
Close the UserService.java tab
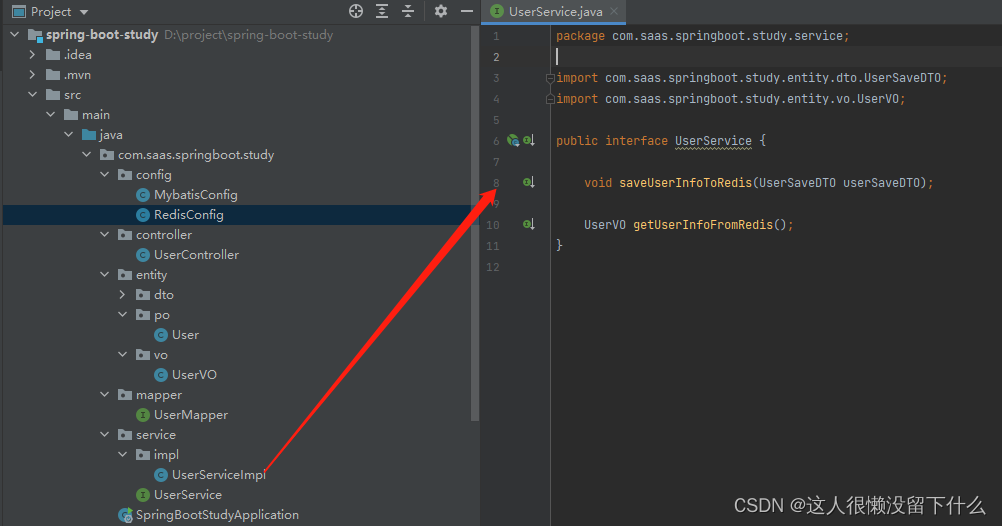614,11
